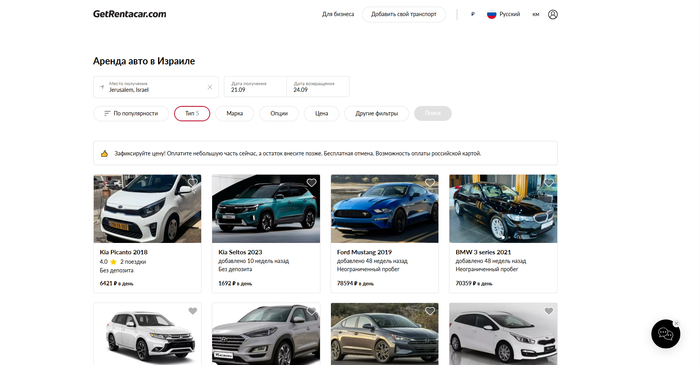Open the GetRentacar.com home logo
This screenshot has height=365, width=700.
pos(129,14)
